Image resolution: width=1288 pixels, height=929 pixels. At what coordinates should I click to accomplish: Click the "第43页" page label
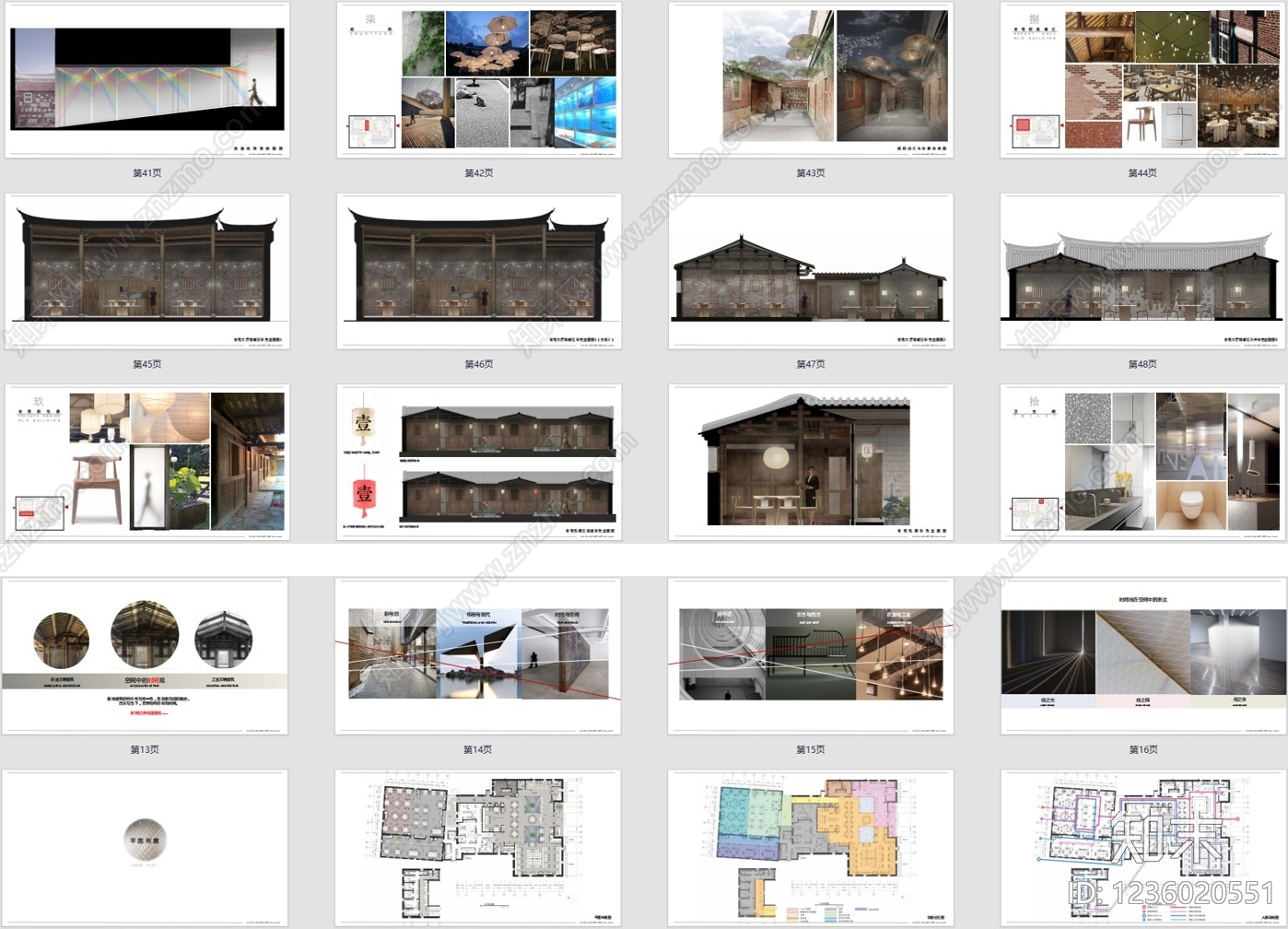(x=811, y=173)
